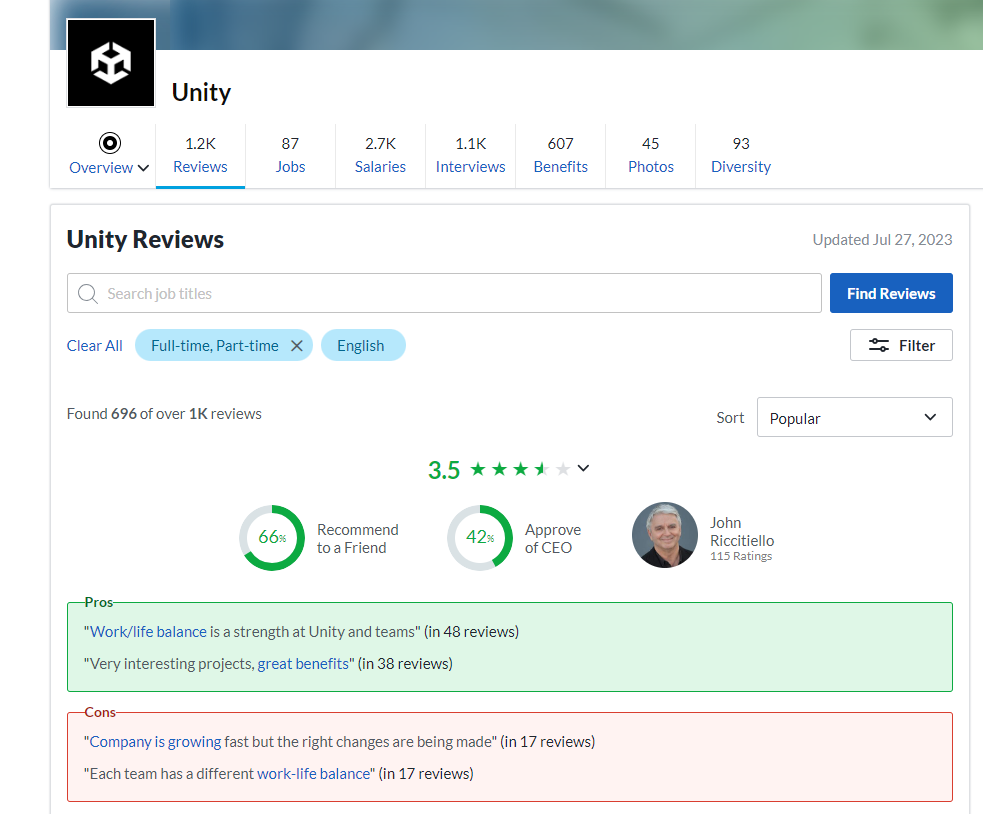Select the Photos tab
Image resolution: width=983 pixels, height=814 pixels.
point(651,155)
